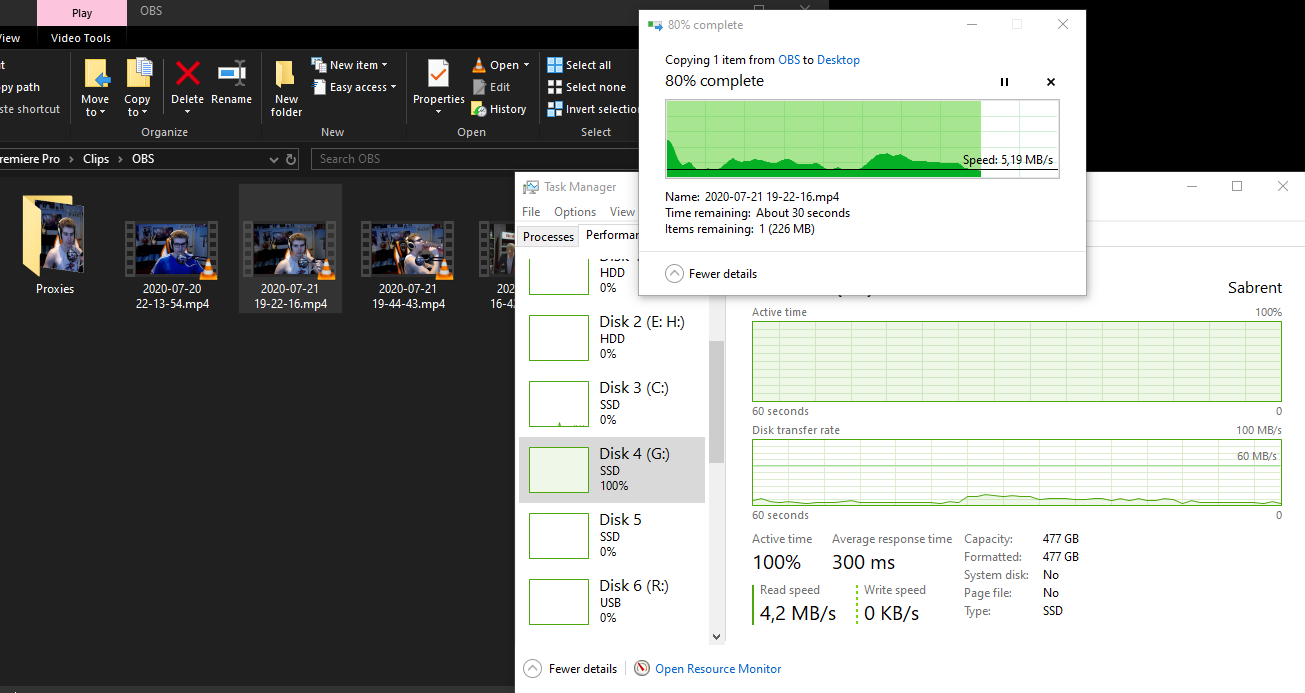Pause the file copy operation
Image resolution: width=1305 pixels, height=693 pixels.
click(x=1005, y=82)
